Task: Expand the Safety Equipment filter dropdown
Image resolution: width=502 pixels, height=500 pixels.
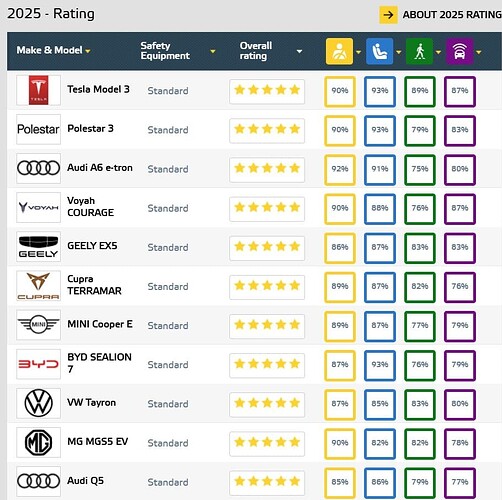Action: (x=213, y=51)
